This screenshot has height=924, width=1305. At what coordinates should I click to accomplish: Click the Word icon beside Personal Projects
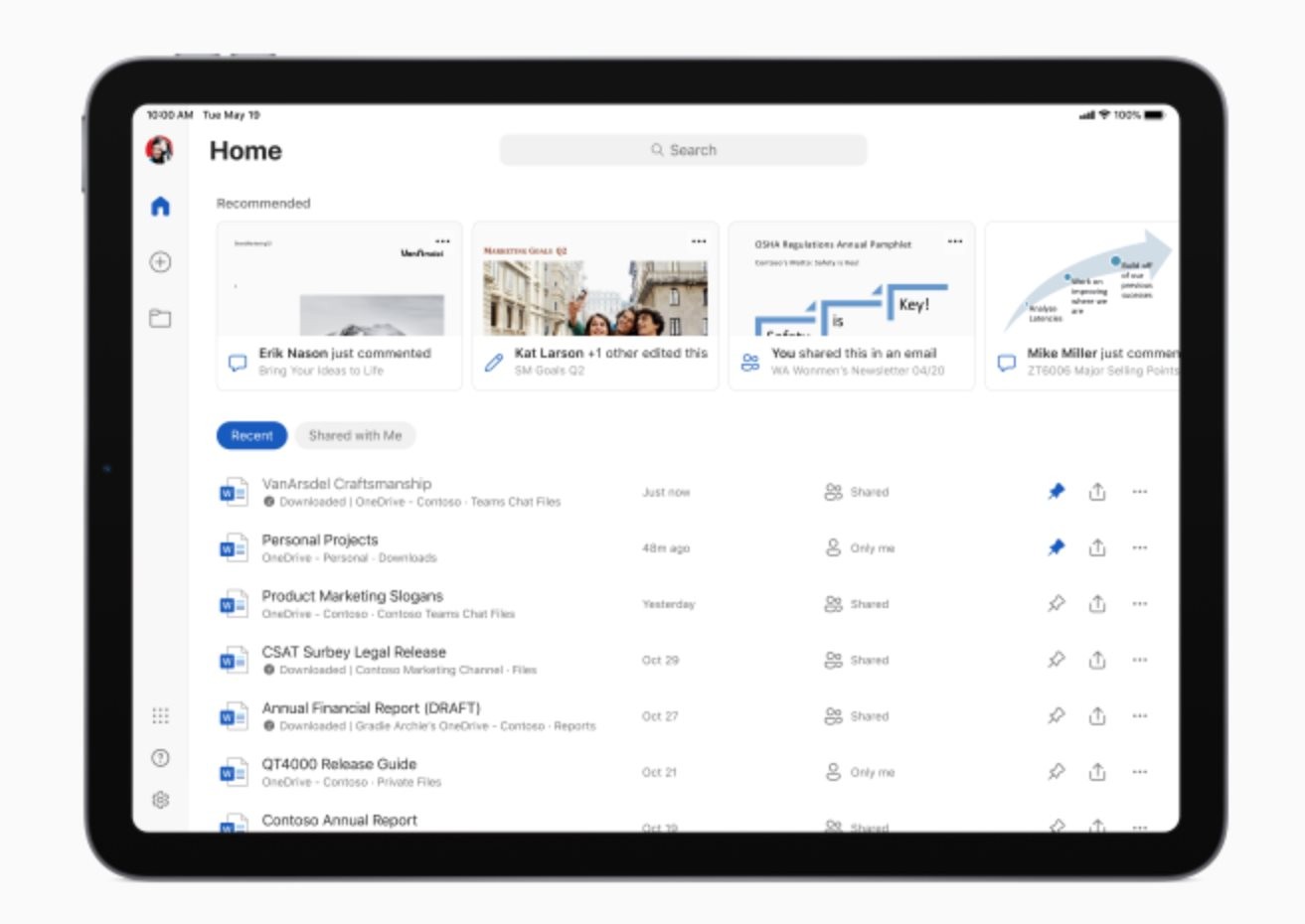[x=234, y=547]
